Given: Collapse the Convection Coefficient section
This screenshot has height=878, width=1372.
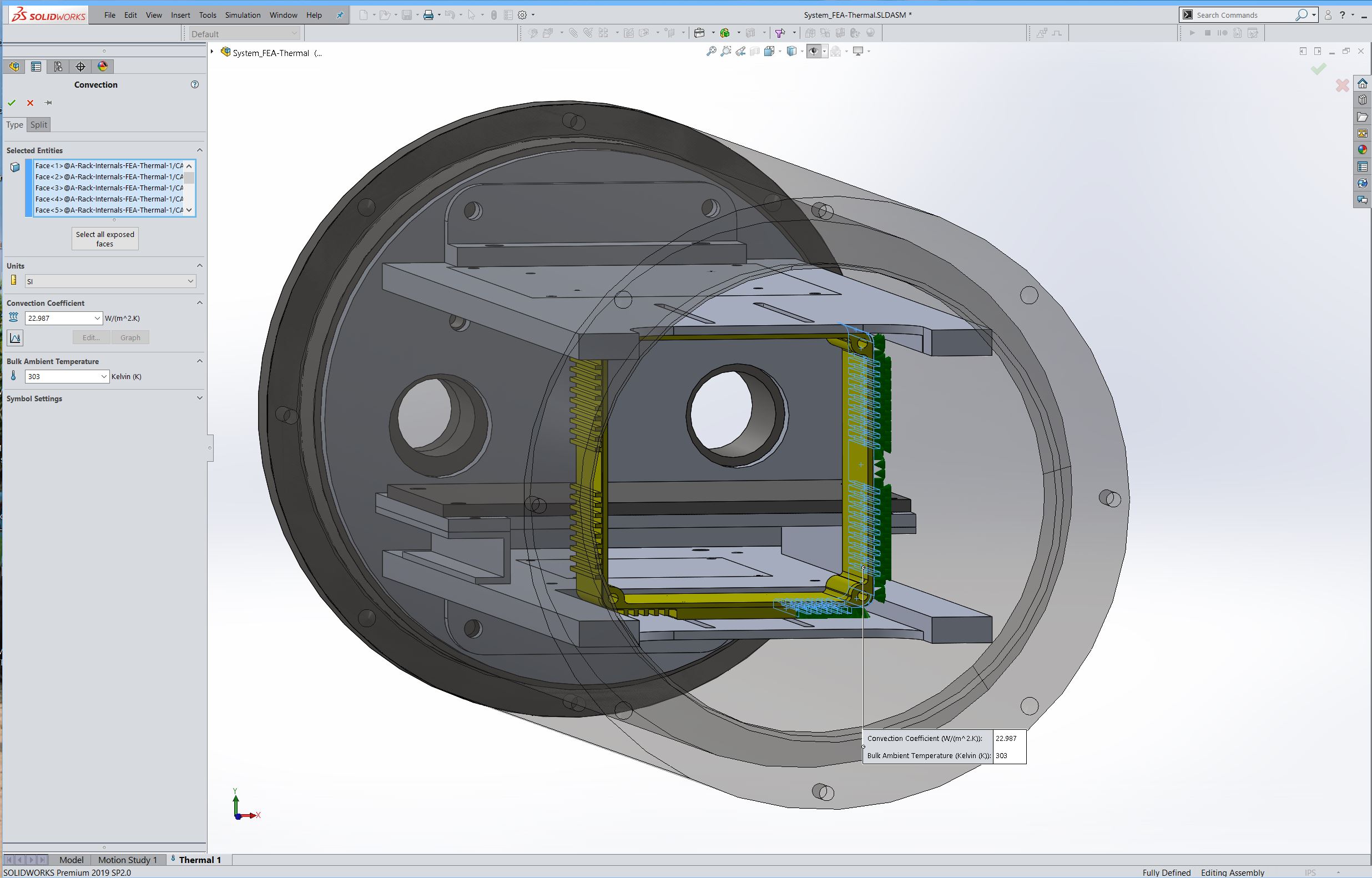Looking at the screenshot, I should click(x=199, y=302).
